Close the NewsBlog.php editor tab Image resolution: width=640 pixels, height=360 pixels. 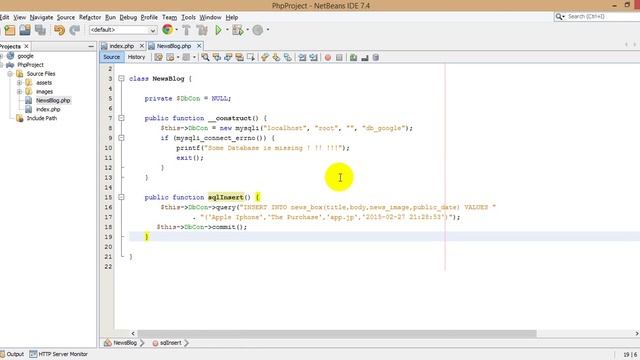pos(199,46)
